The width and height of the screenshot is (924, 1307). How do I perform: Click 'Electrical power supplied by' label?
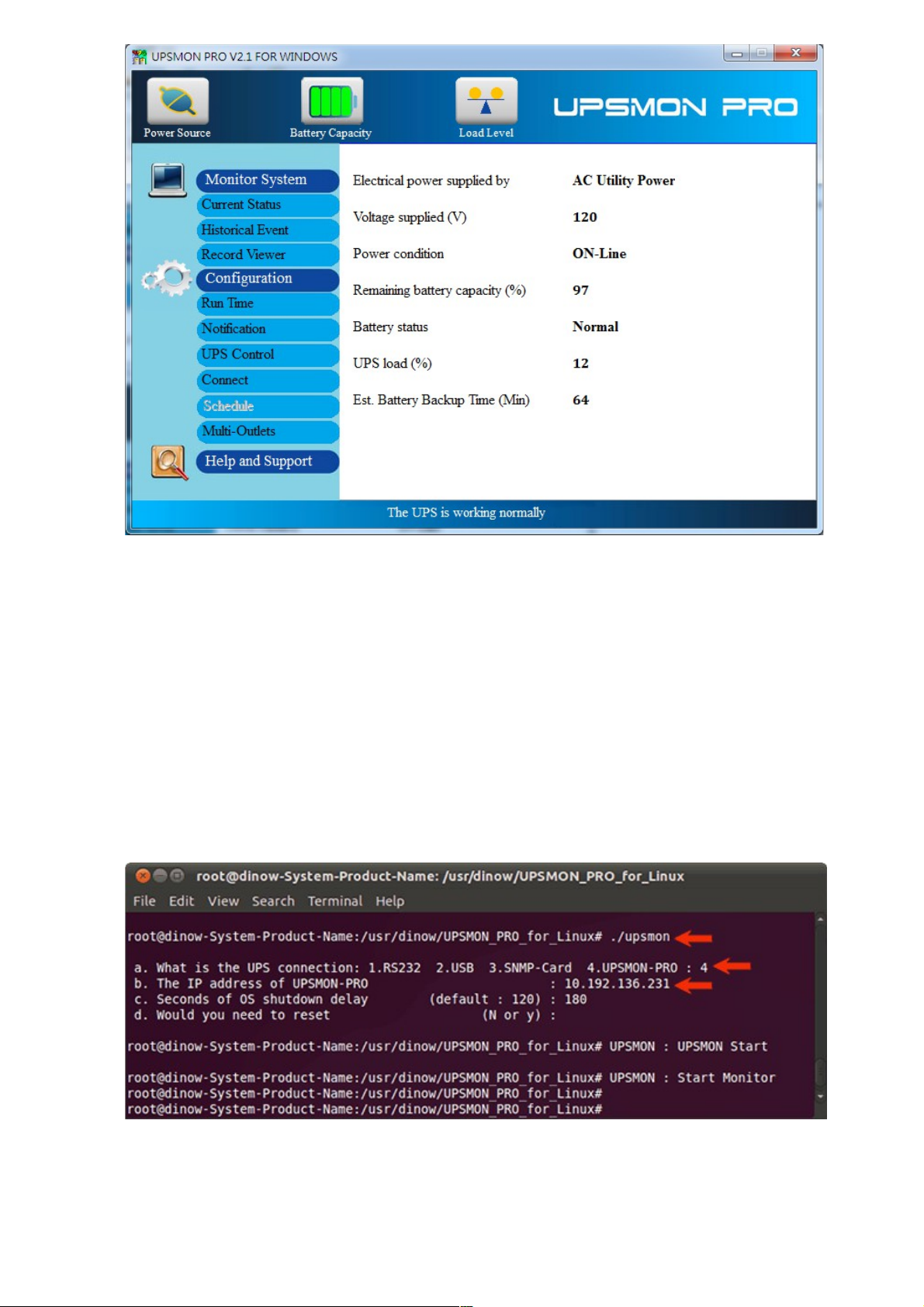[431, 181]
